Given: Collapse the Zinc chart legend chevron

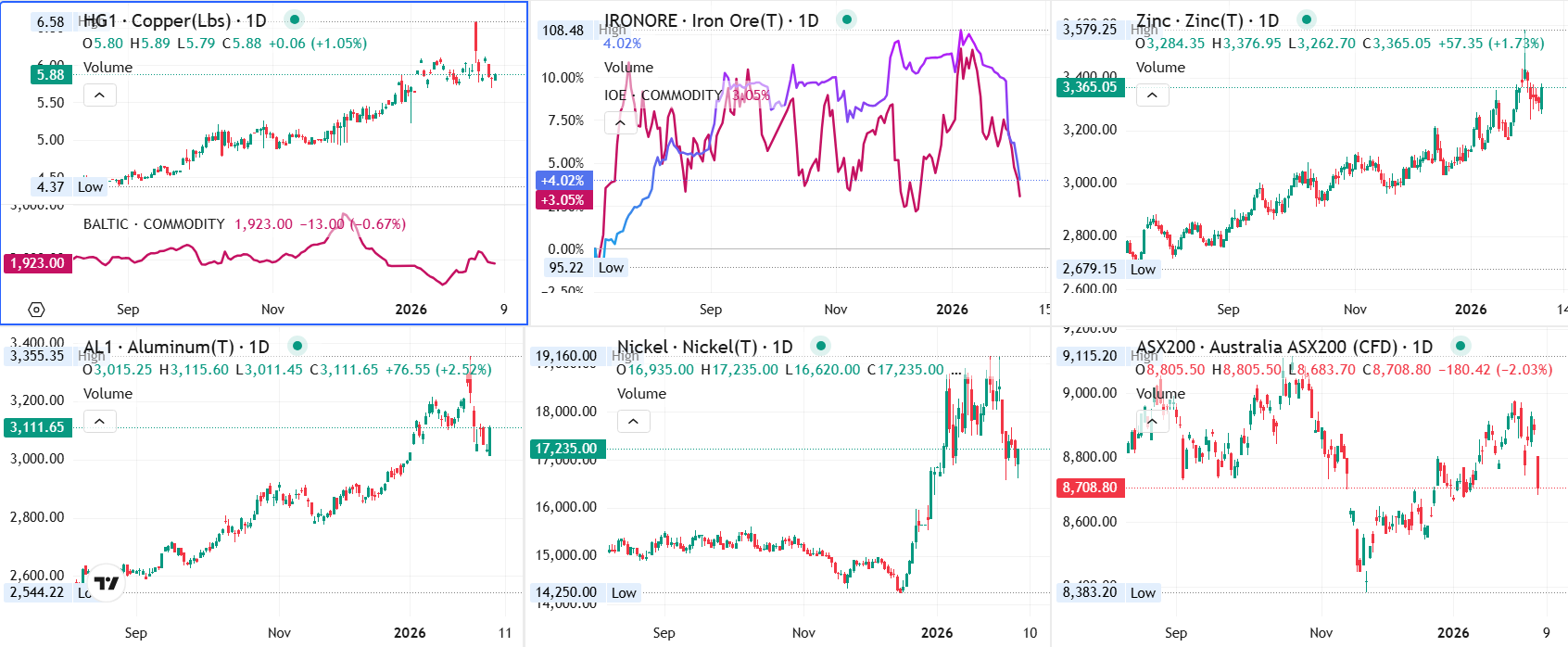Looking at the screenshot, I should 1152,95.
